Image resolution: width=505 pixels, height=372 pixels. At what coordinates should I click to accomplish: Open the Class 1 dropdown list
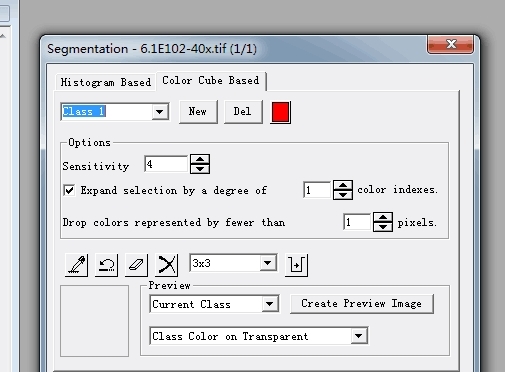(160, 112)
